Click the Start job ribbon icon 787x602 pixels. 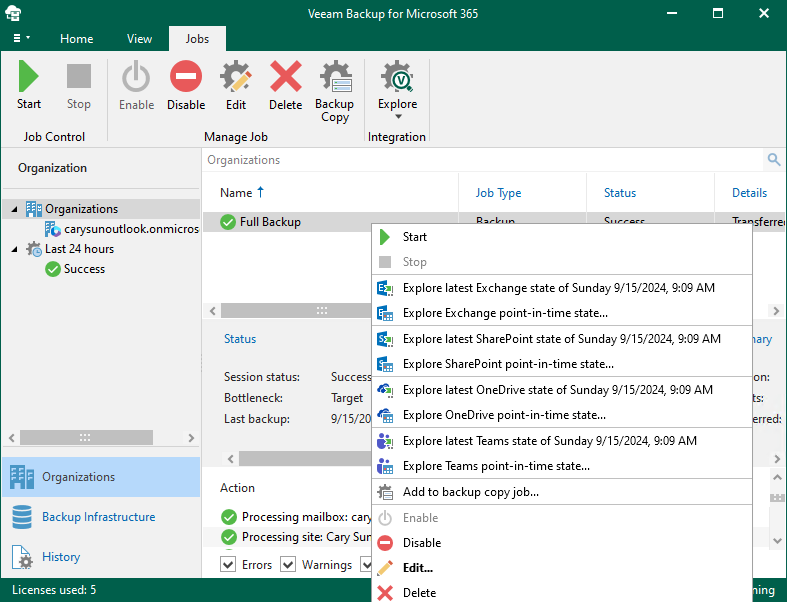coord(29,76)
